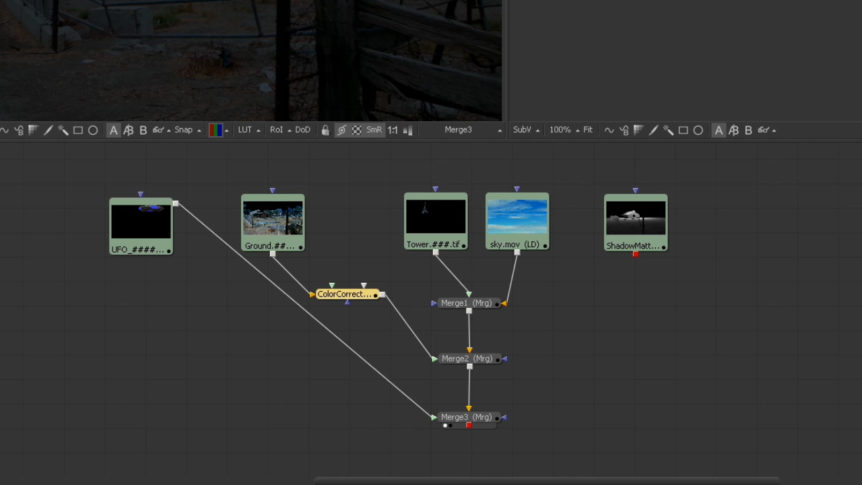862x485 pixels.
Task: Toggle buffer B in the left viewer
Action: [143, 130]
